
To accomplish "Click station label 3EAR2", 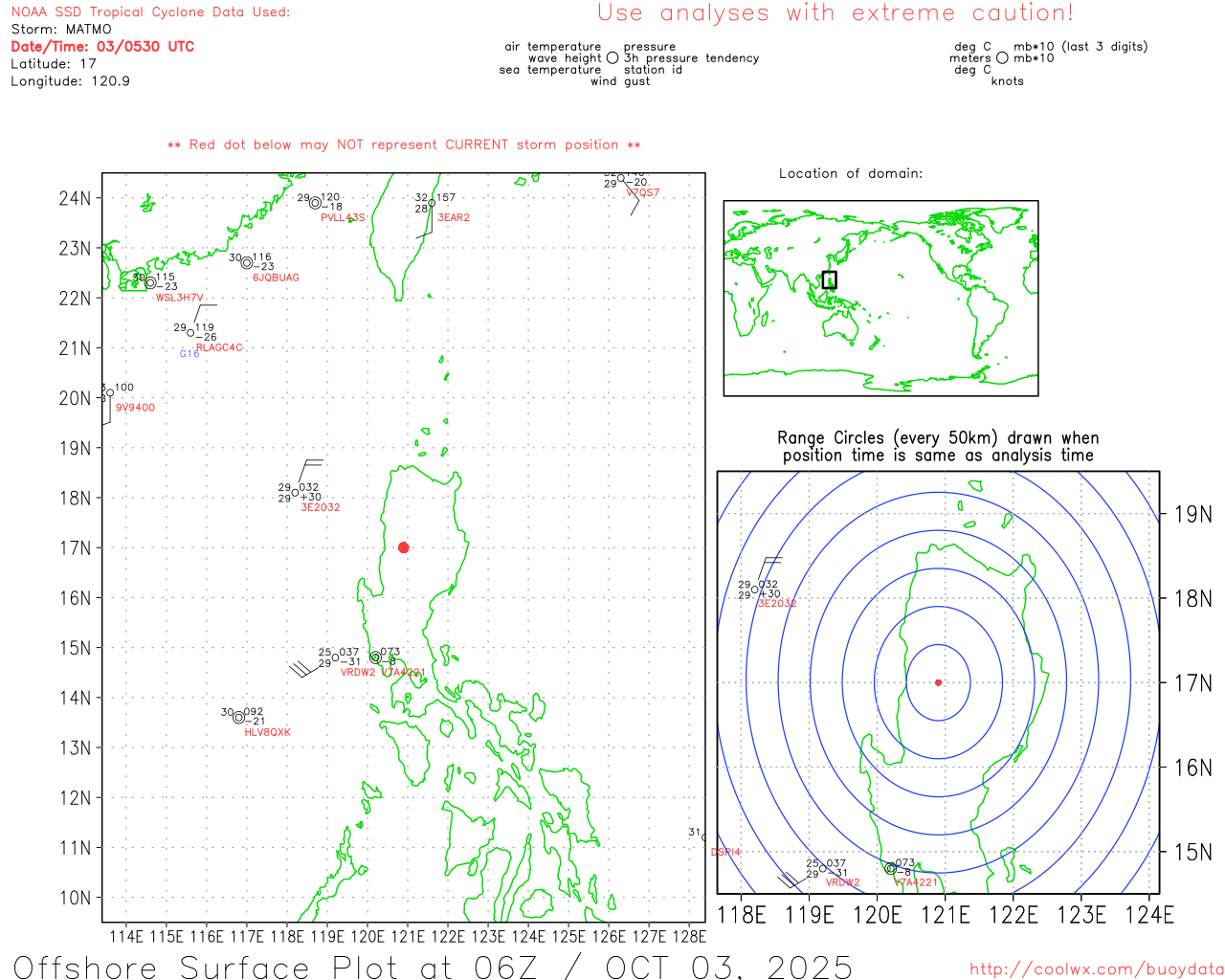I will (x=454, y=218).
